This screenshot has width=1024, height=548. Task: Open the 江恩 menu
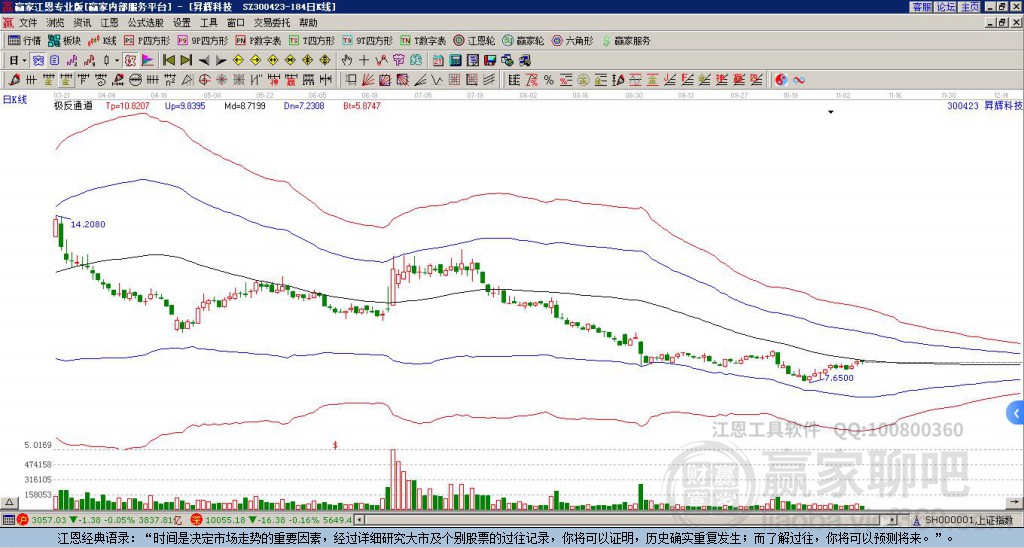pyautogui.click(x=109, y=23)
